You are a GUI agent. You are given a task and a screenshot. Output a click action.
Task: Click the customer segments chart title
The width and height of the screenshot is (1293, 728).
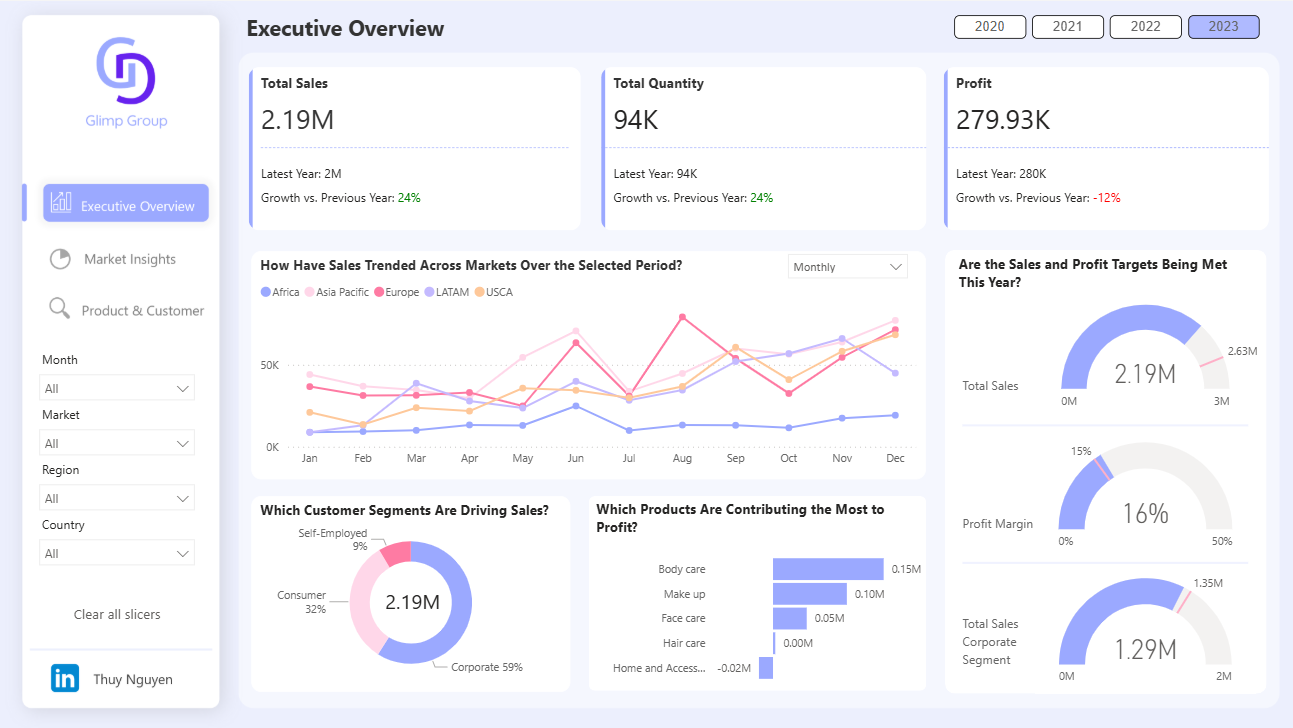[404, 510]
